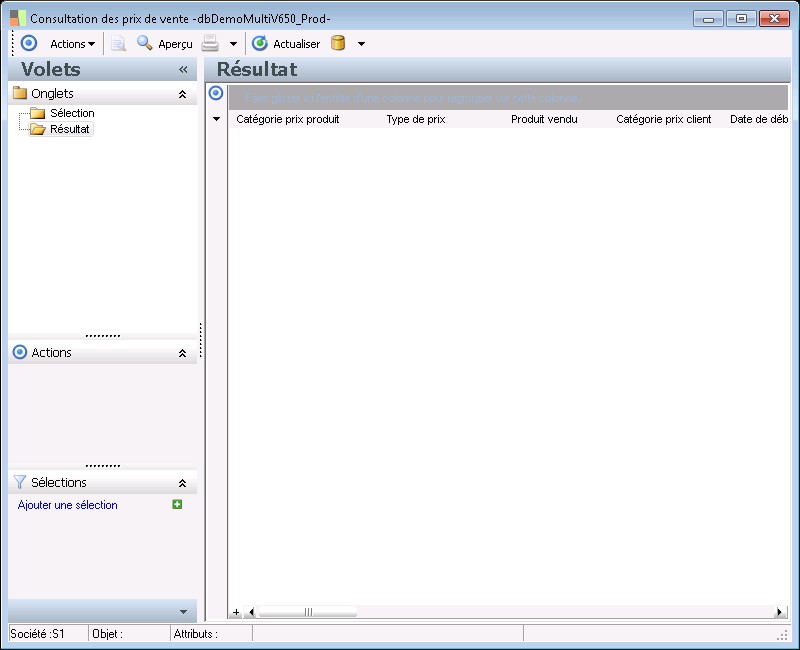Click the blue target icon in the toolbar
Screen dimensions: 800x650
[29, 44]
